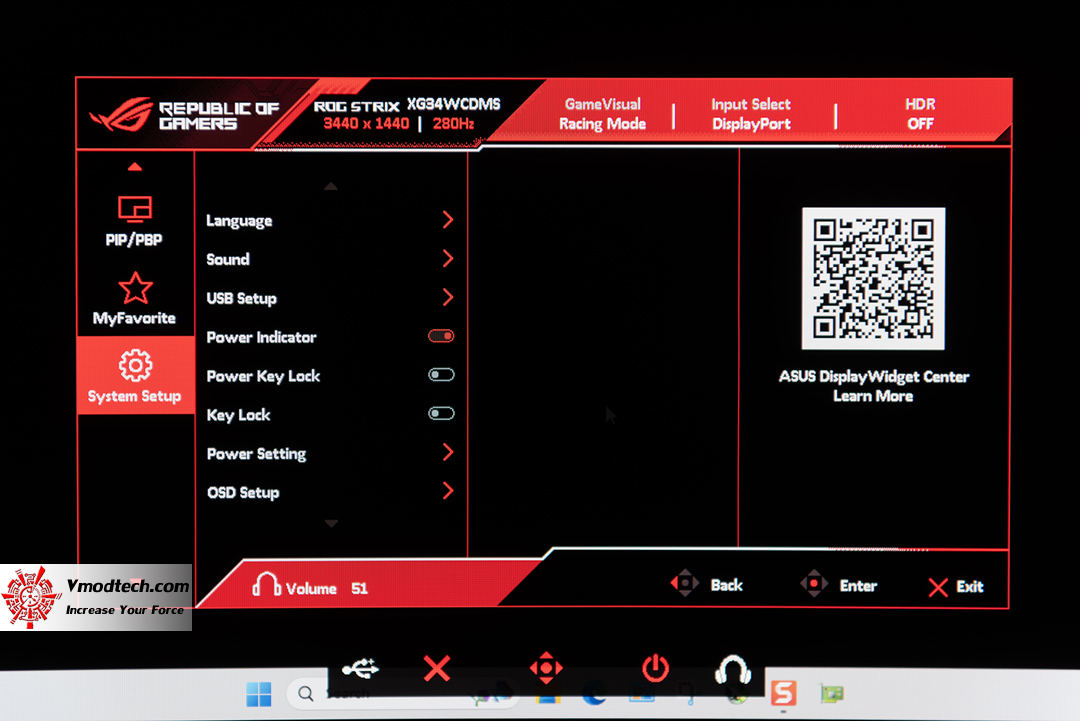The image size is (1080, 721).
Task: Click the Exit label
Action: click(x=970, y=587)
